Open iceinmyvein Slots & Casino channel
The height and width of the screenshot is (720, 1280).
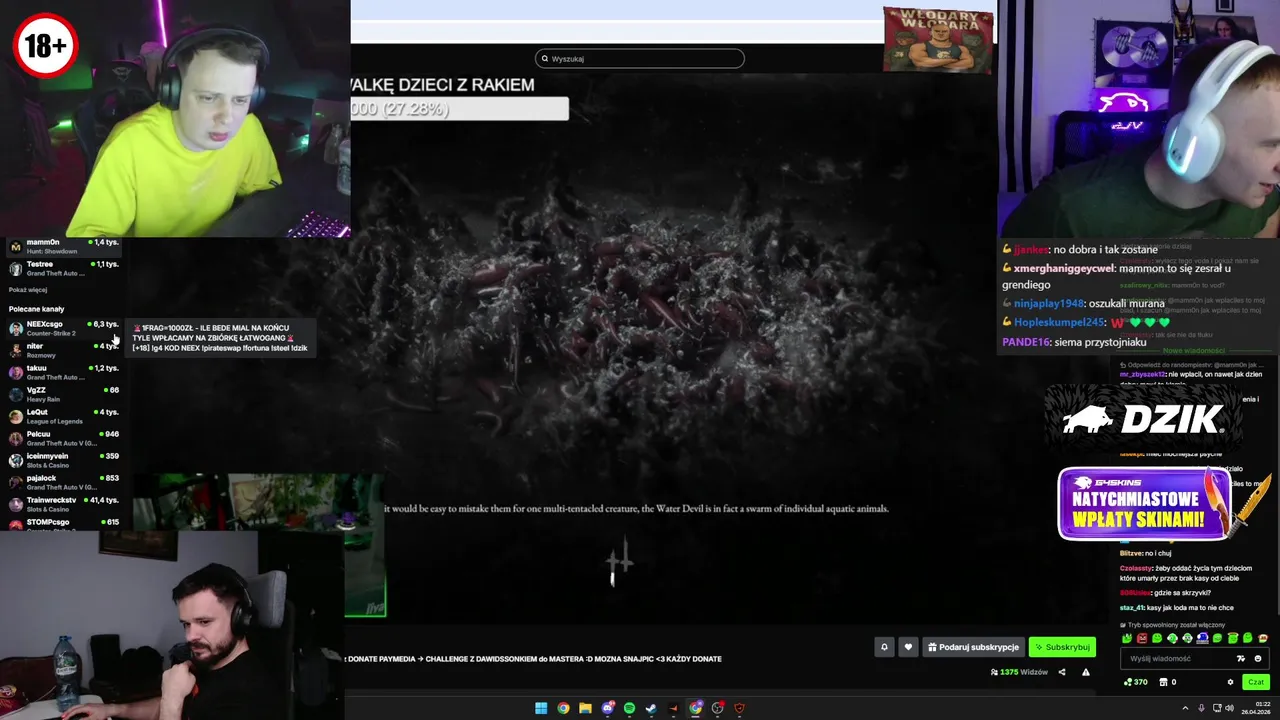(64, 460)
